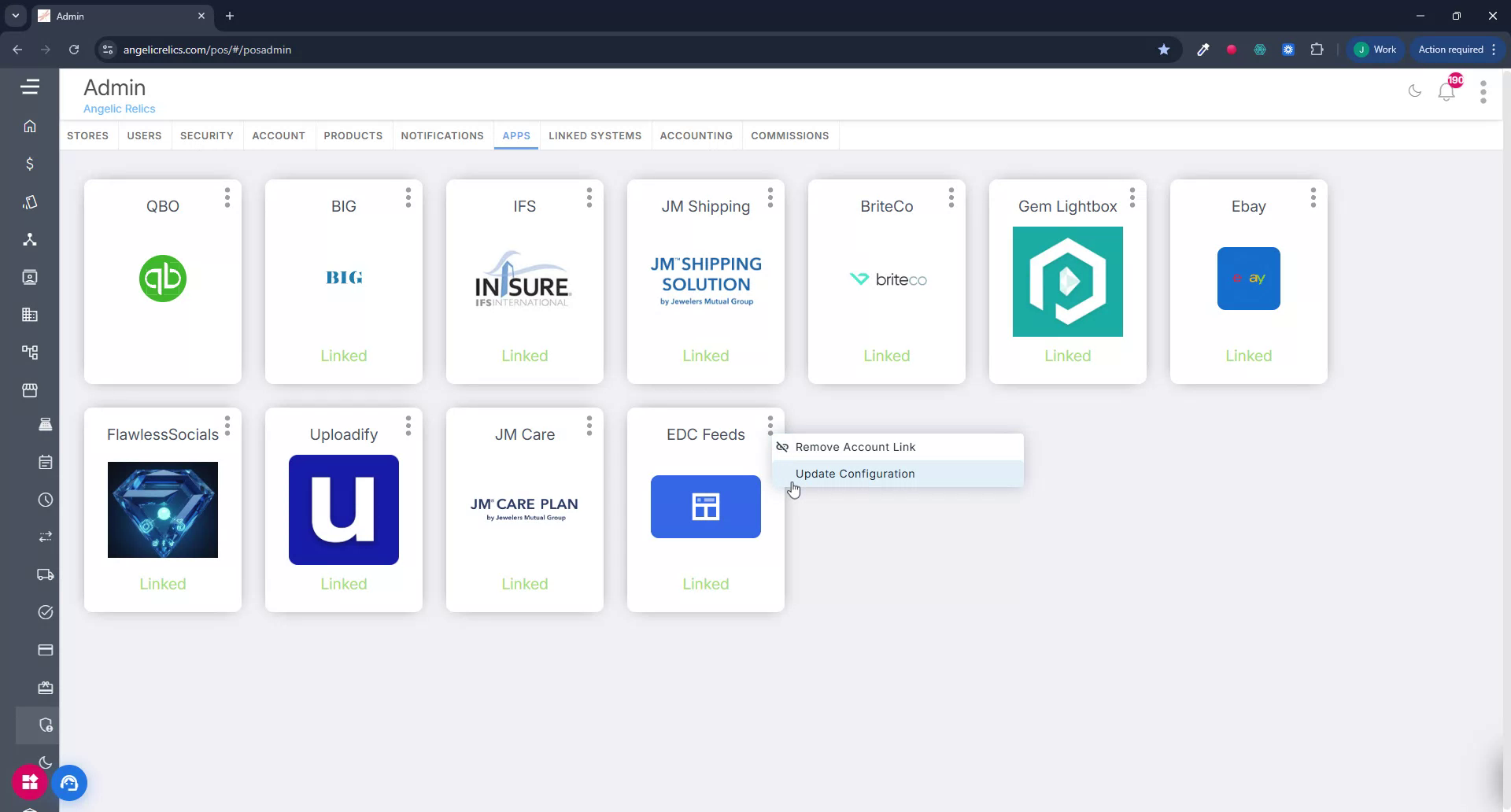Image resolution: width=1511 pixels, height=812 pixels.
Task: Open the transfer arrows sidebar icon
Action: pos(46,537)
